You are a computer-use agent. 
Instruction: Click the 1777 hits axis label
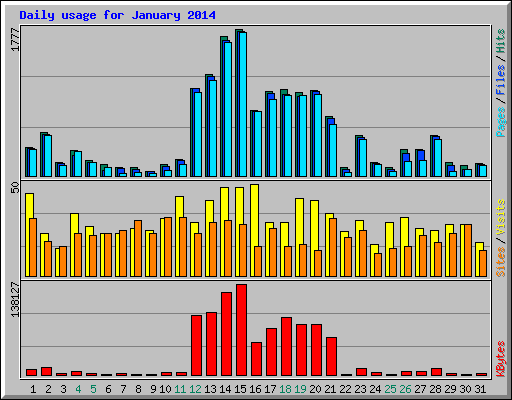click(x=15, y=40)
